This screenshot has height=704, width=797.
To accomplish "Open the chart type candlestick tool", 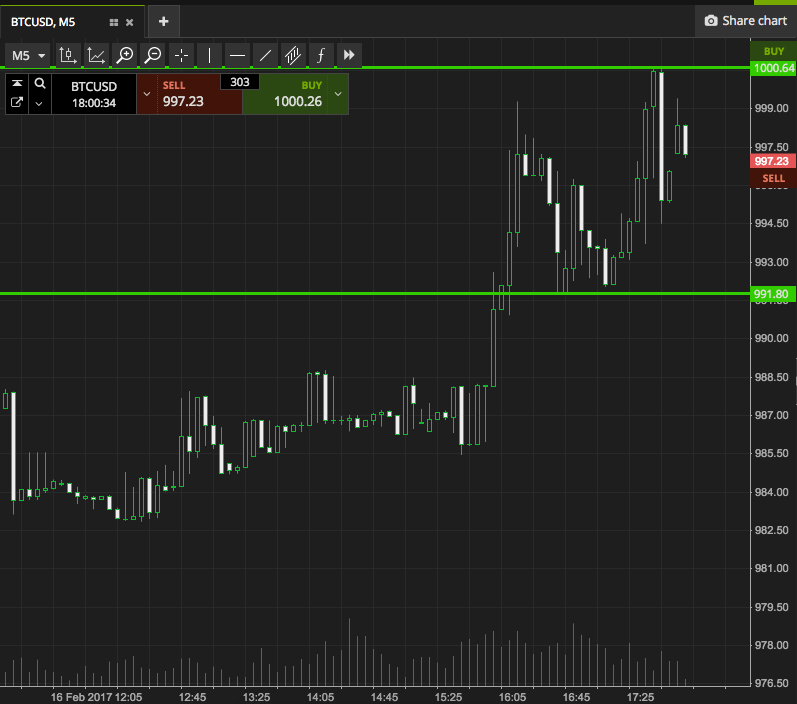I will point(68,55).
